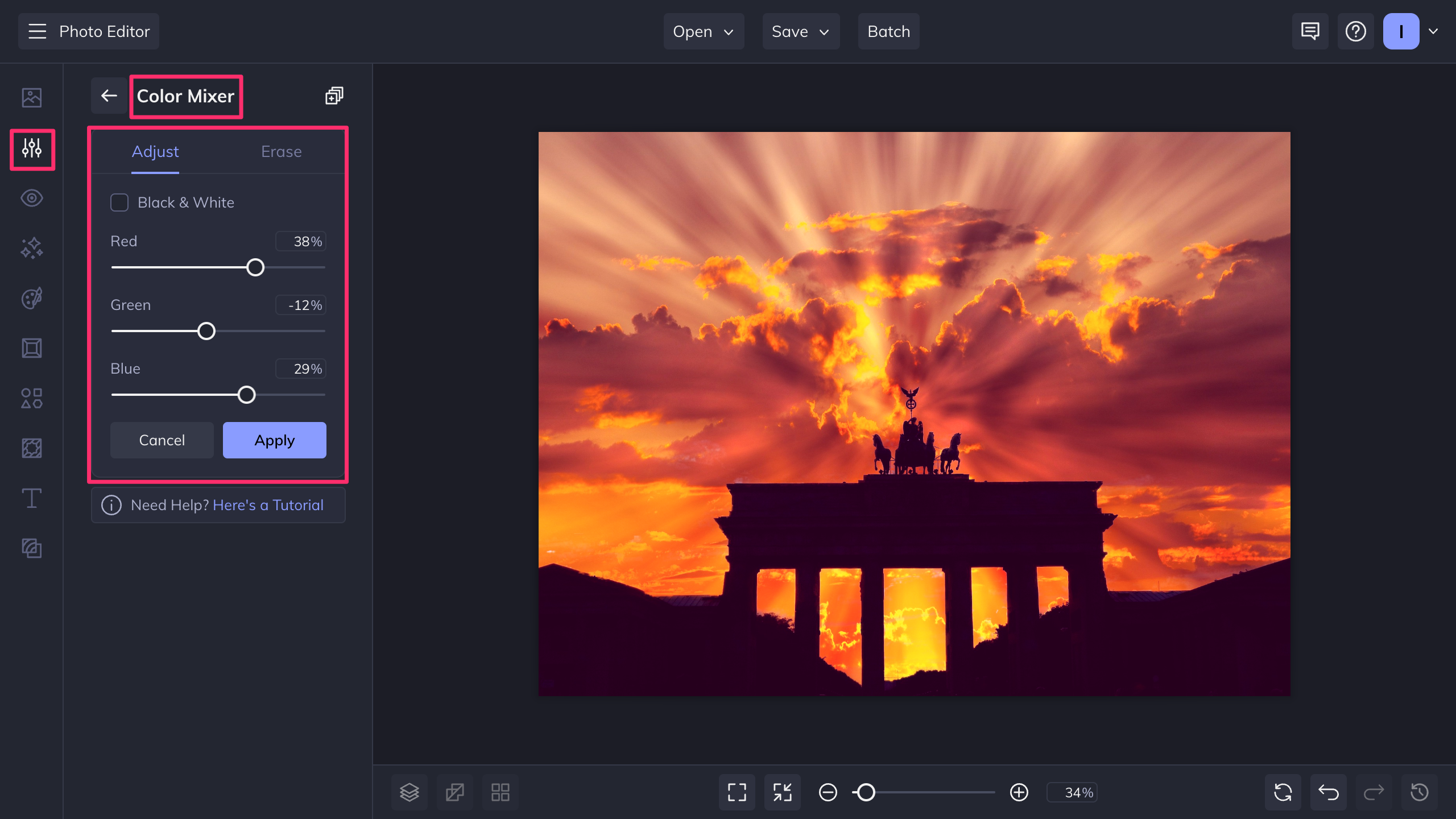Click the zoom percentage field showing 34%
This screenshot has height=819, width=1456.
[x=1073, y=792]
